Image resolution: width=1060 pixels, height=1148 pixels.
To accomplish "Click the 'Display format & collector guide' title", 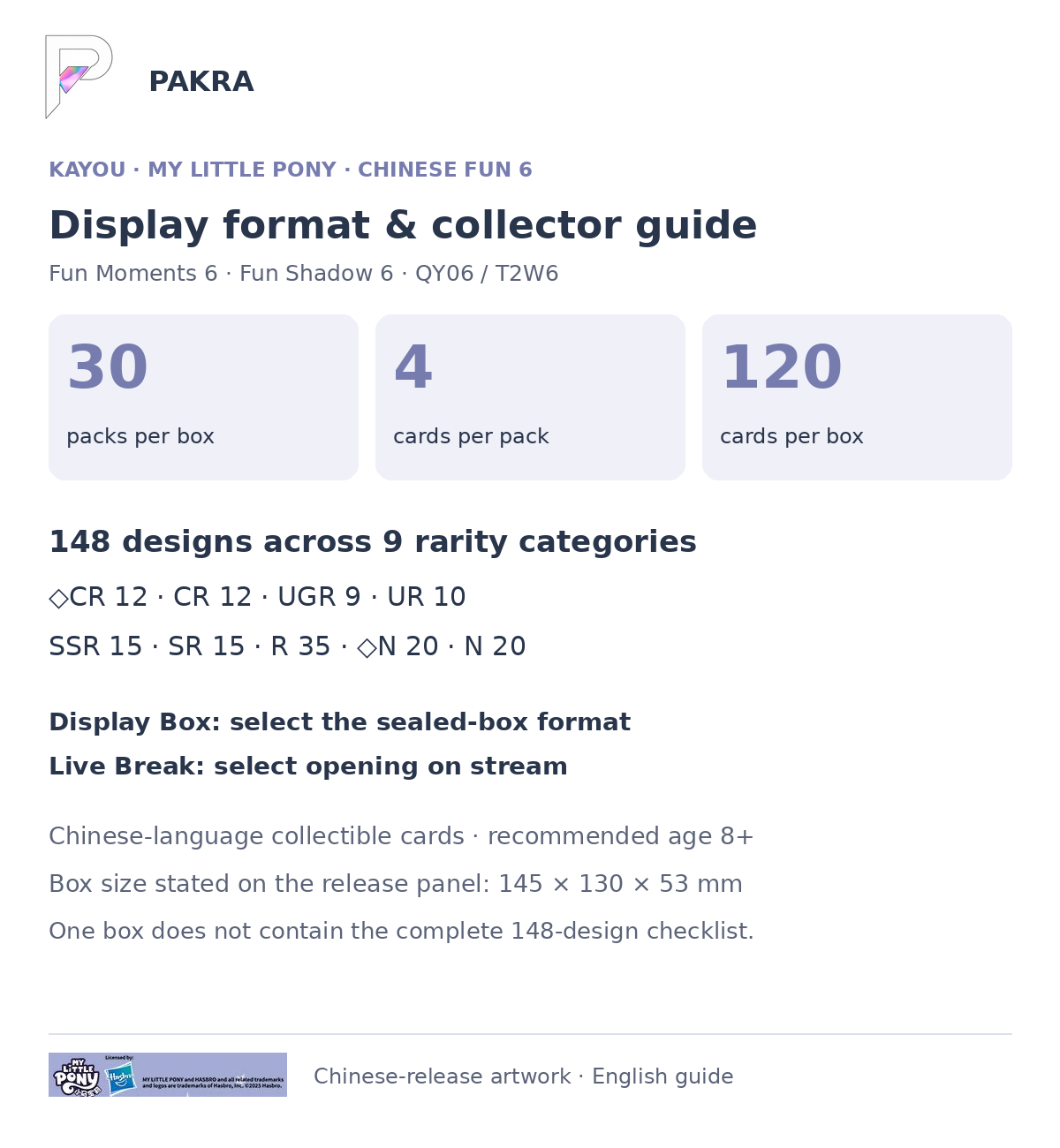I will point(403,225).
